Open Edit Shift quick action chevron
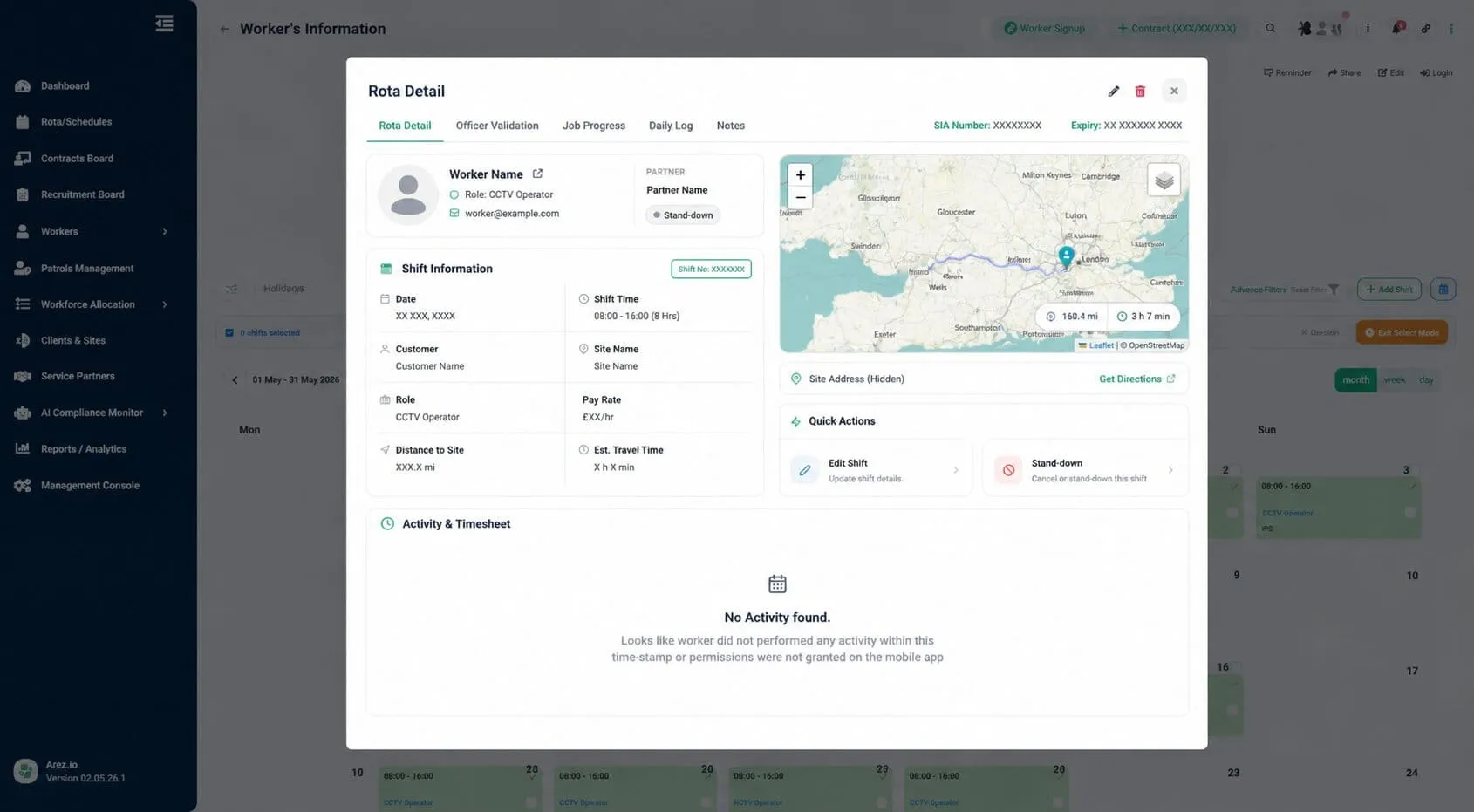This screenshot has height=812, width=1474. coord(956,470)
